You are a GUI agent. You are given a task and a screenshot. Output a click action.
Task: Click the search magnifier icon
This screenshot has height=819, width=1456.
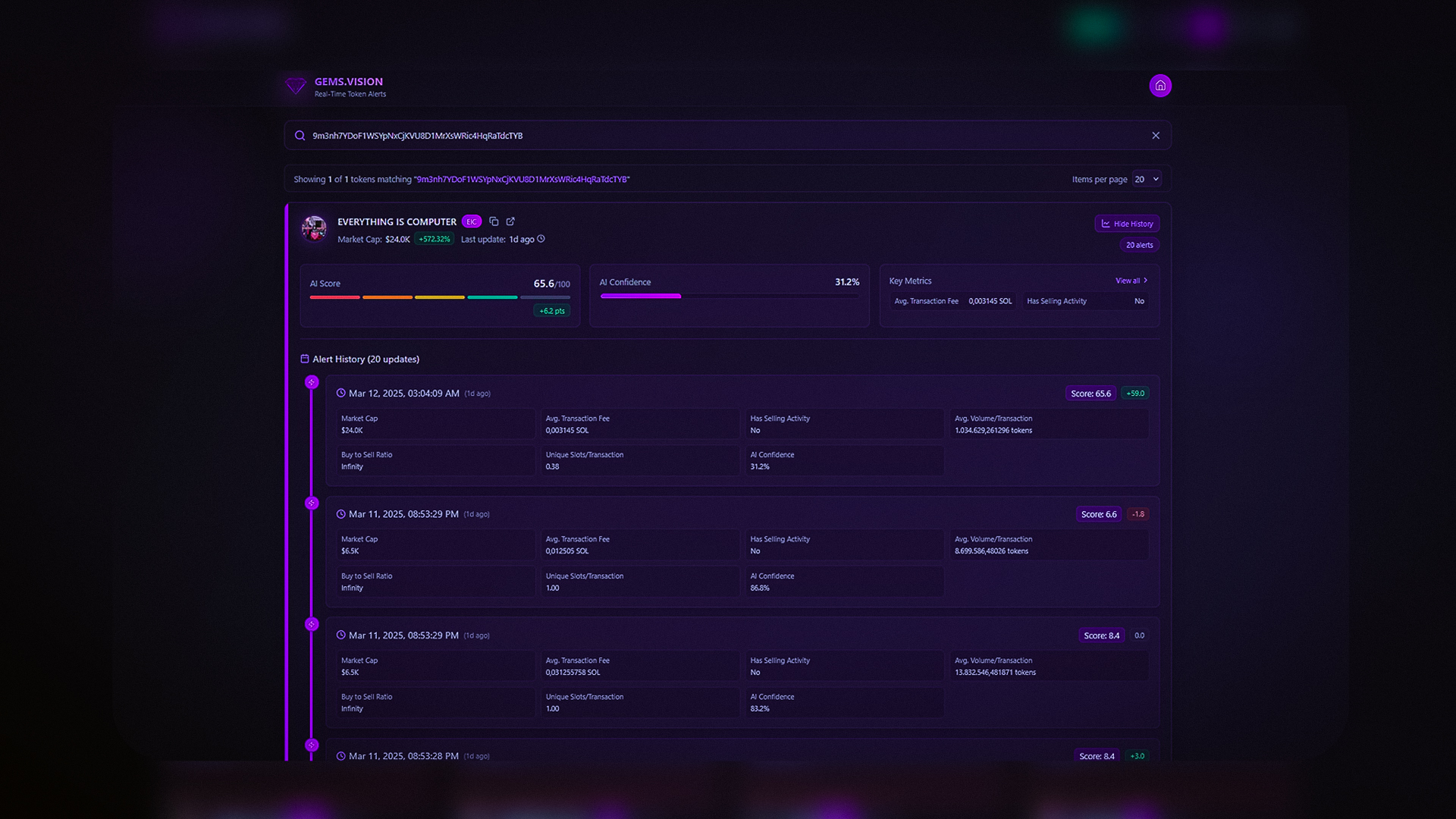300,136
